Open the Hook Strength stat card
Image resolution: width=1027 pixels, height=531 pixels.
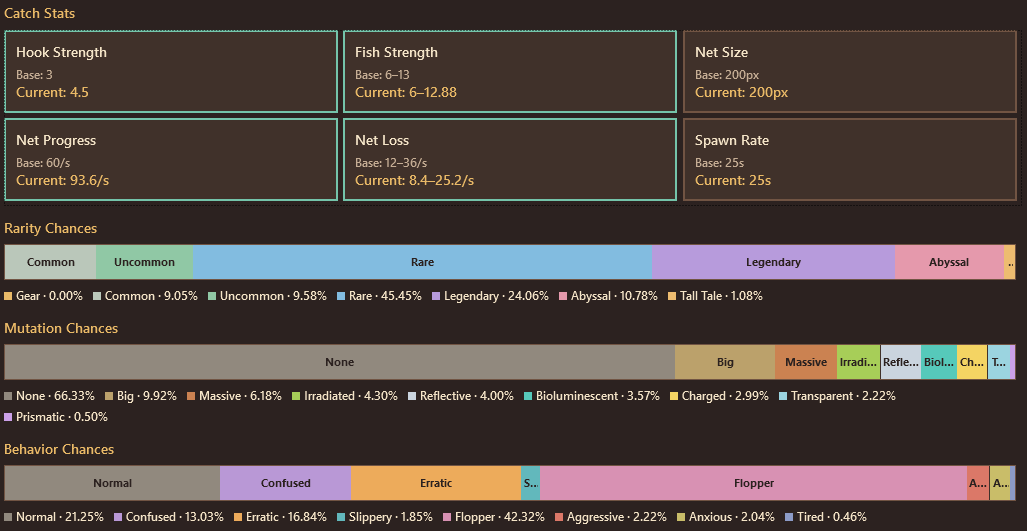pos(171,71)
